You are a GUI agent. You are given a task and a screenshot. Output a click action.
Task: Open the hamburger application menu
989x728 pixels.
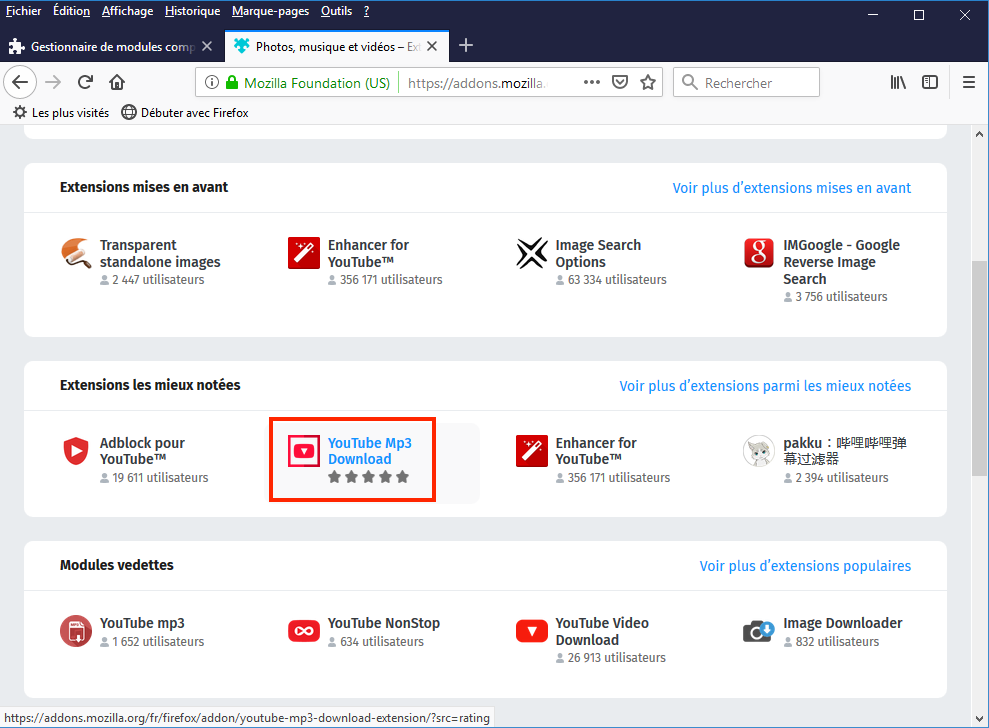point(969,83)
